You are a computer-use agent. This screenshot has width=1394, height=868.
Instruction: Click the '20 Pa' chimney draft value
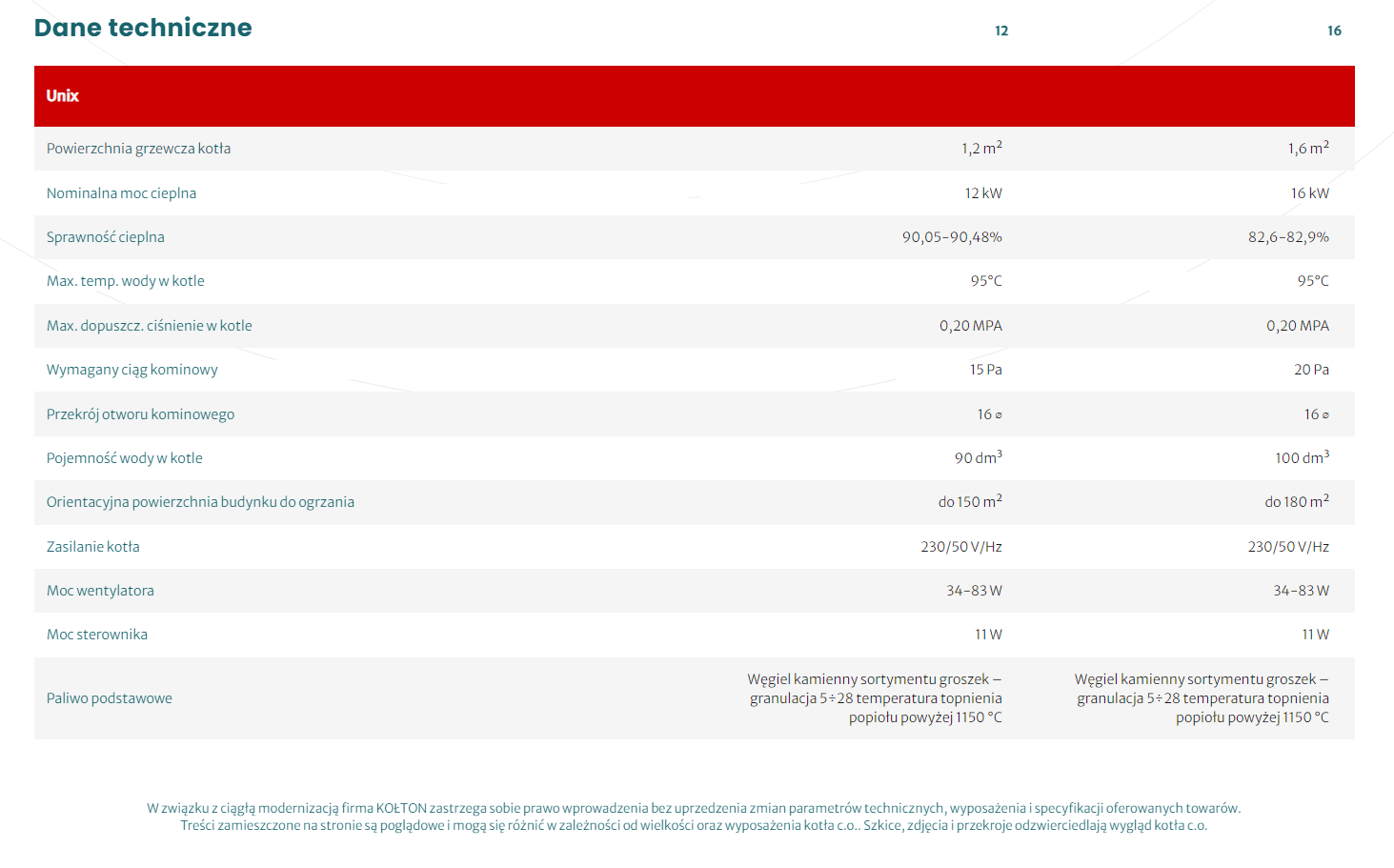click(1310, 370)
